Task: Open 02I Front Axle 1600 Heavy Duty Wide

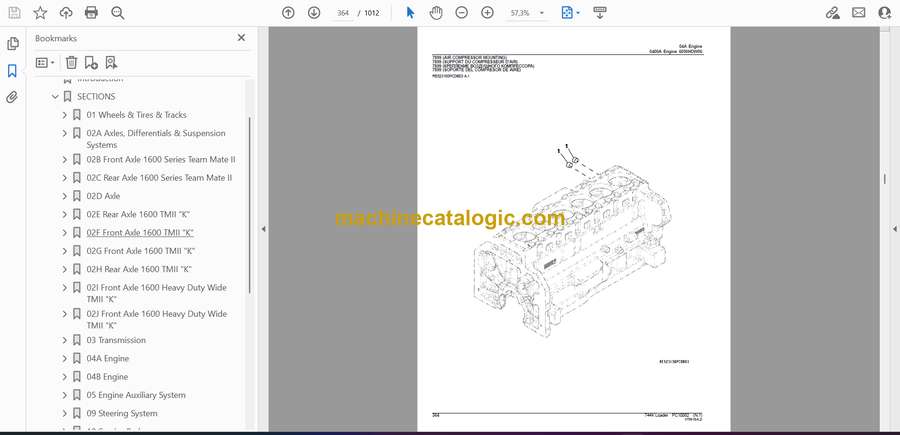Action: (x=157, y=293)
